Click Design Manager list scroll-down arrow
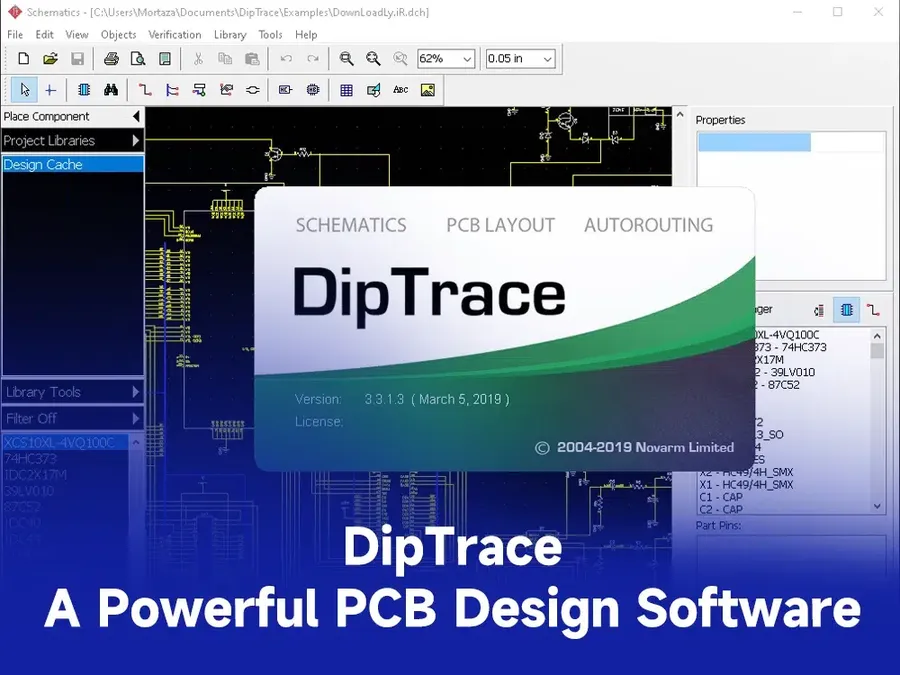 (x=877, y=506)
